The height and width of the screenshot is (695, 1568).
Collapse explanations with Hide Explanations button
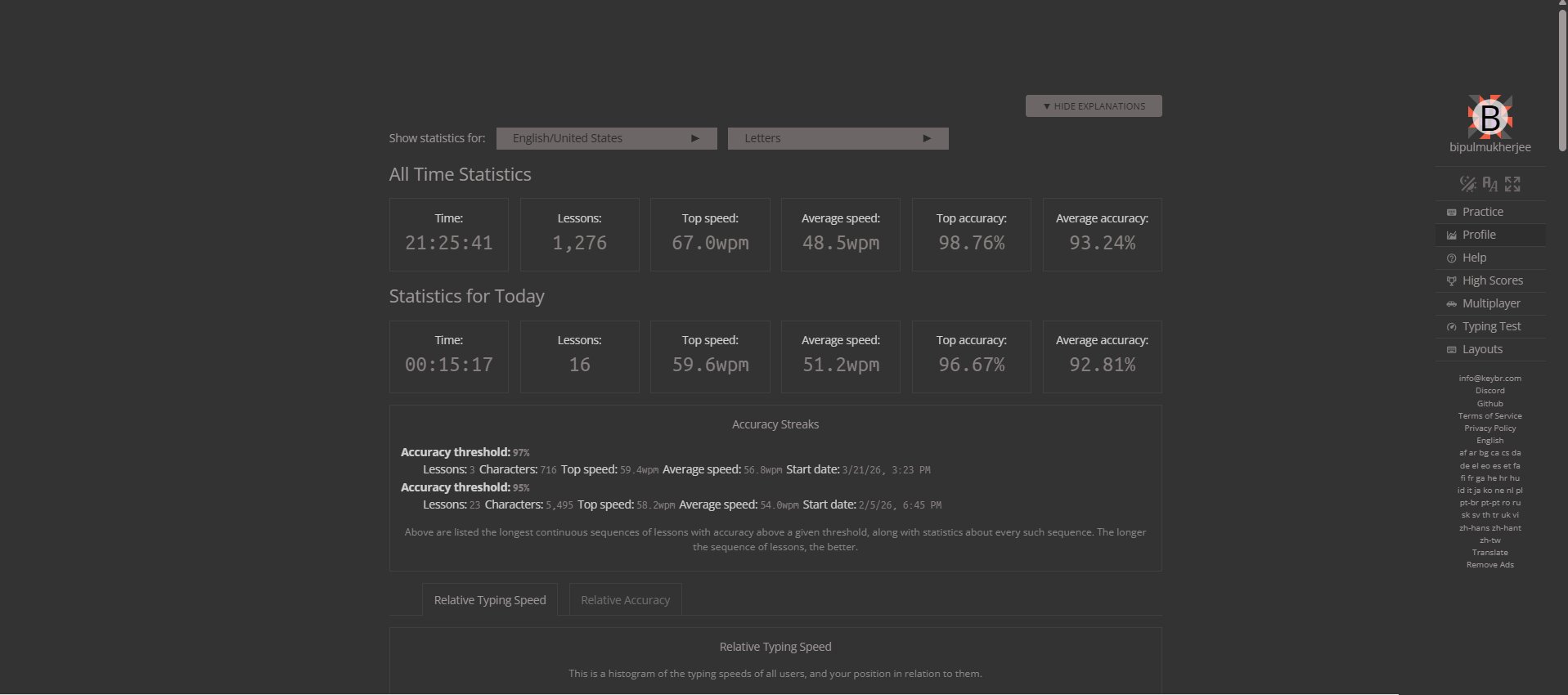pos(1094,106)
